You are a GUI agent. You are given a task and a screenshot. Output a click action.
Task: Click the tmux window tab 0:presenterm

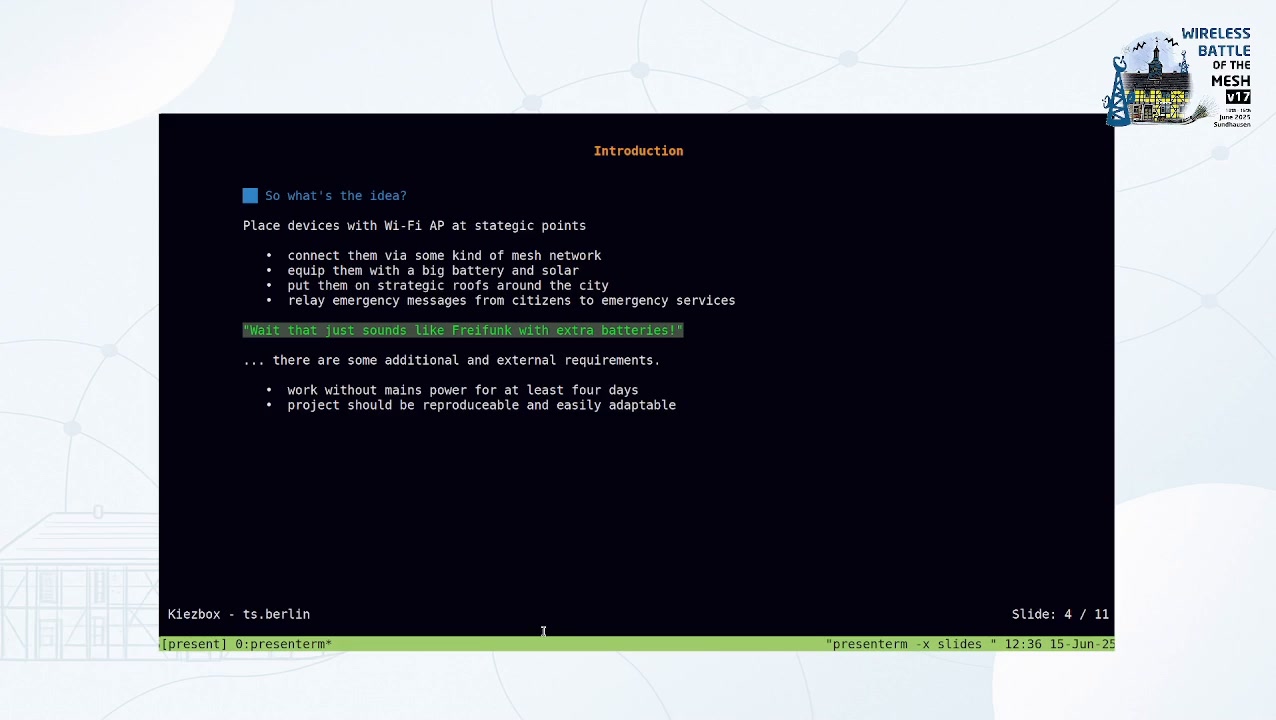point(283,644)
